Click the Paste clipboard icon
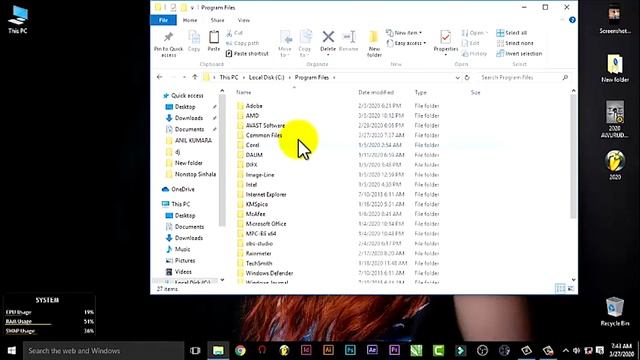This screenshot has height=360, width=640. [214, 37]
